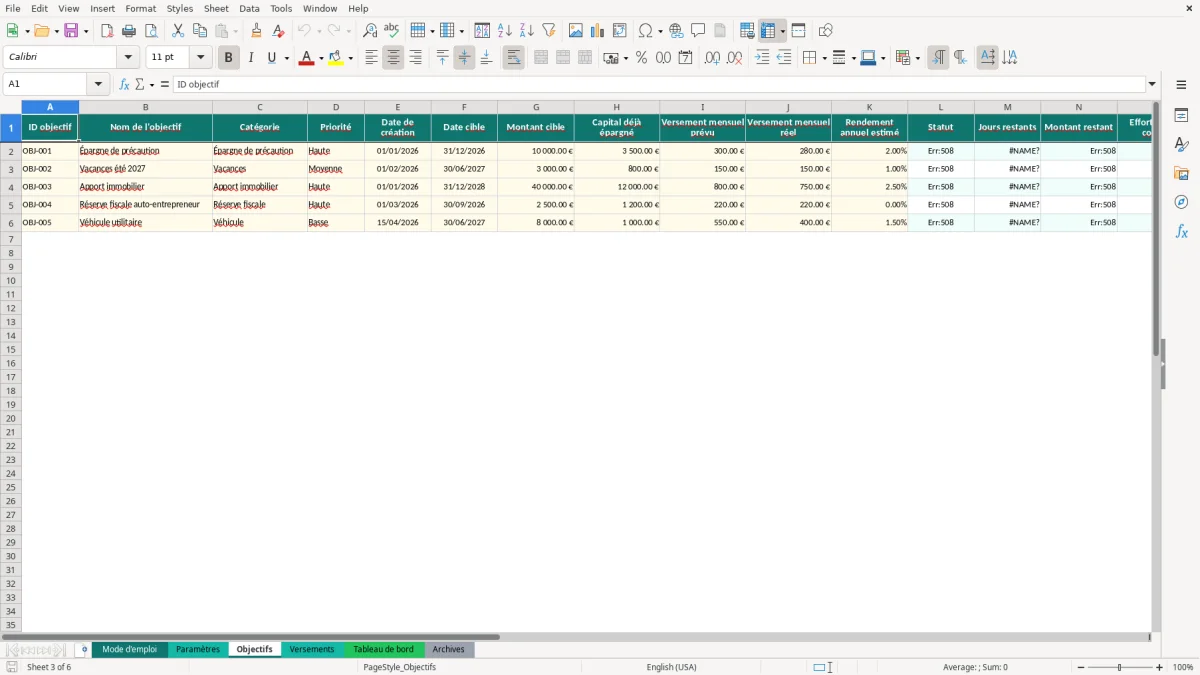Viewport: 1200px width, 675px height.
Task: Open sidebar Navigator panel
Action: click(1181, 202)
